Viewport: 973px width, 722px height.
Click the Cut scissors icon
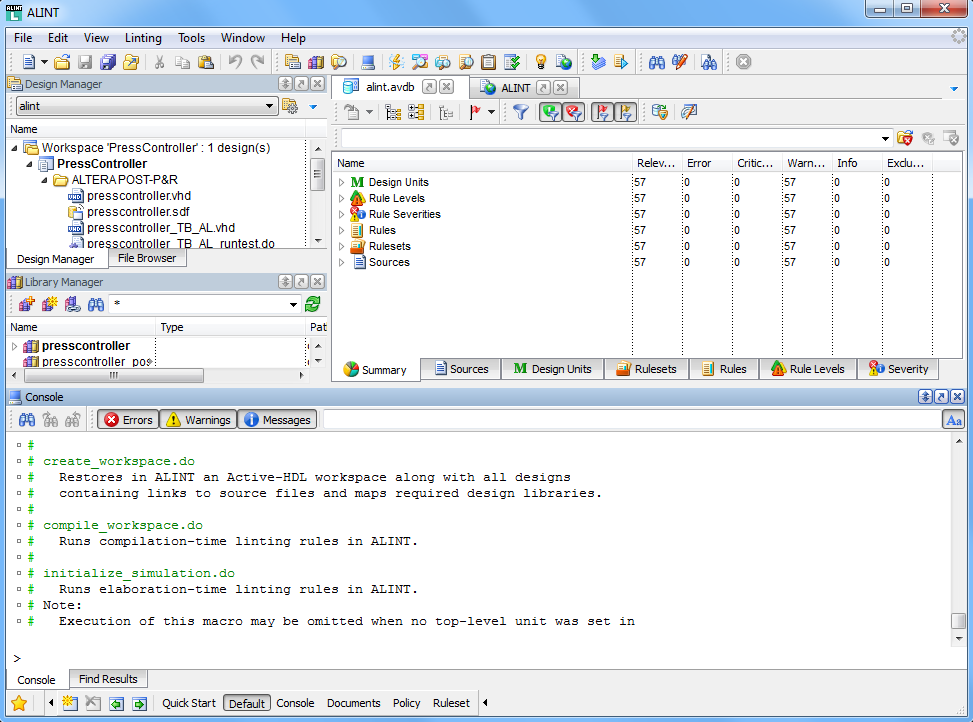point(159,62)
